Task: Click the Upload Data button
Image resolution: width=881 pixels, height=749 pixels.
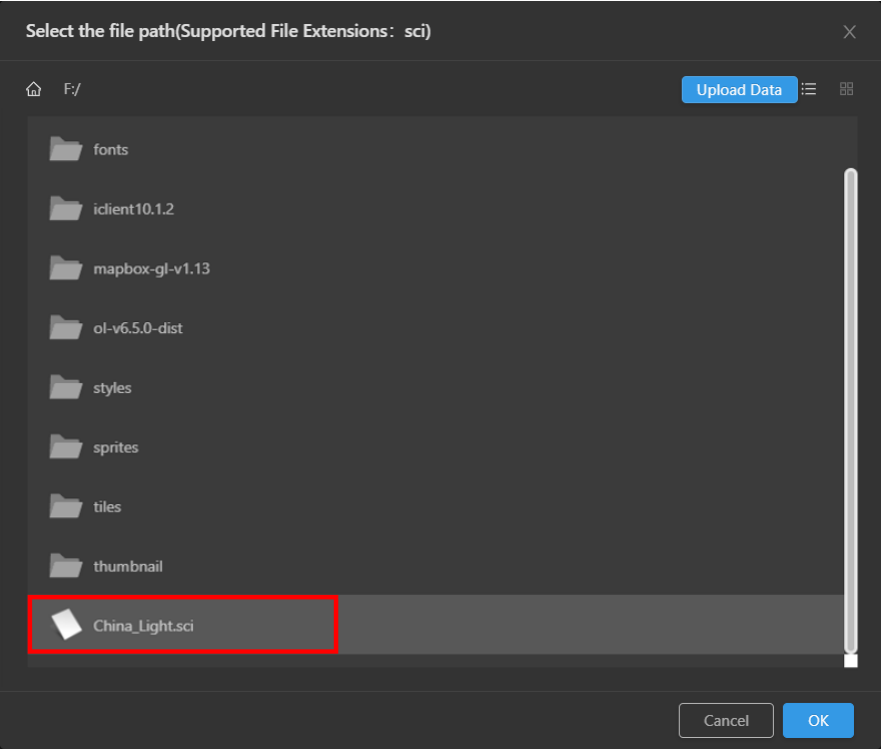Action: pos(739,90)
